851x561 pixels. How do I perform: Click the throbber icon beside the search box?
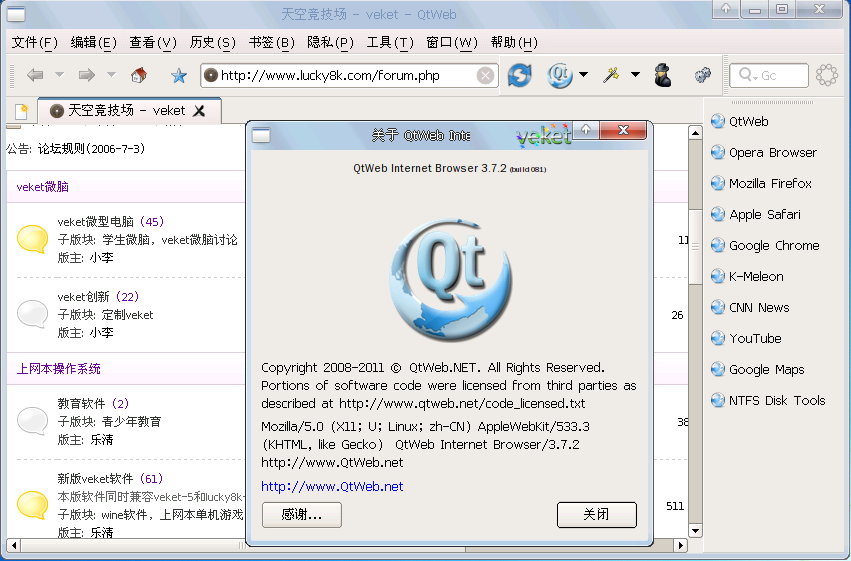[827, 75]
